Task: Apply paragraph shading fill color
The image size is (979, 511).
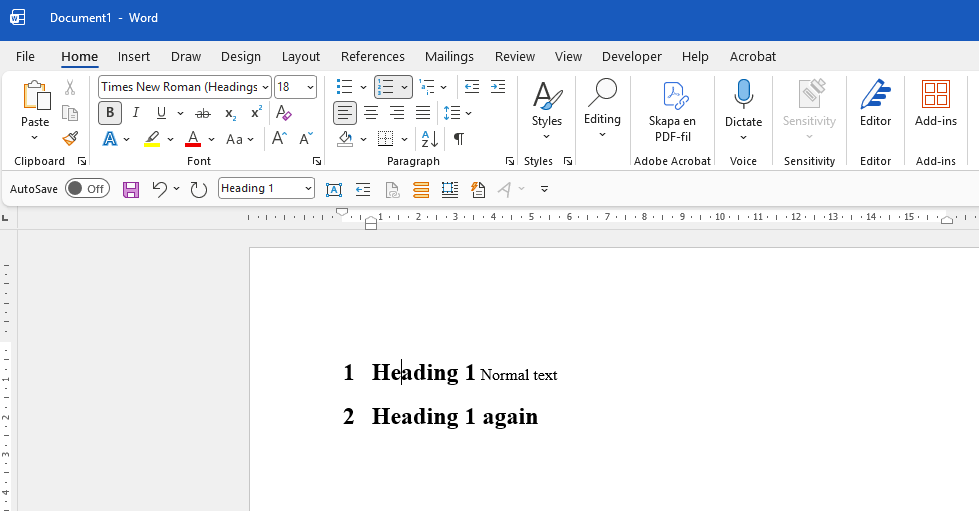Action: tap(345, 139)
